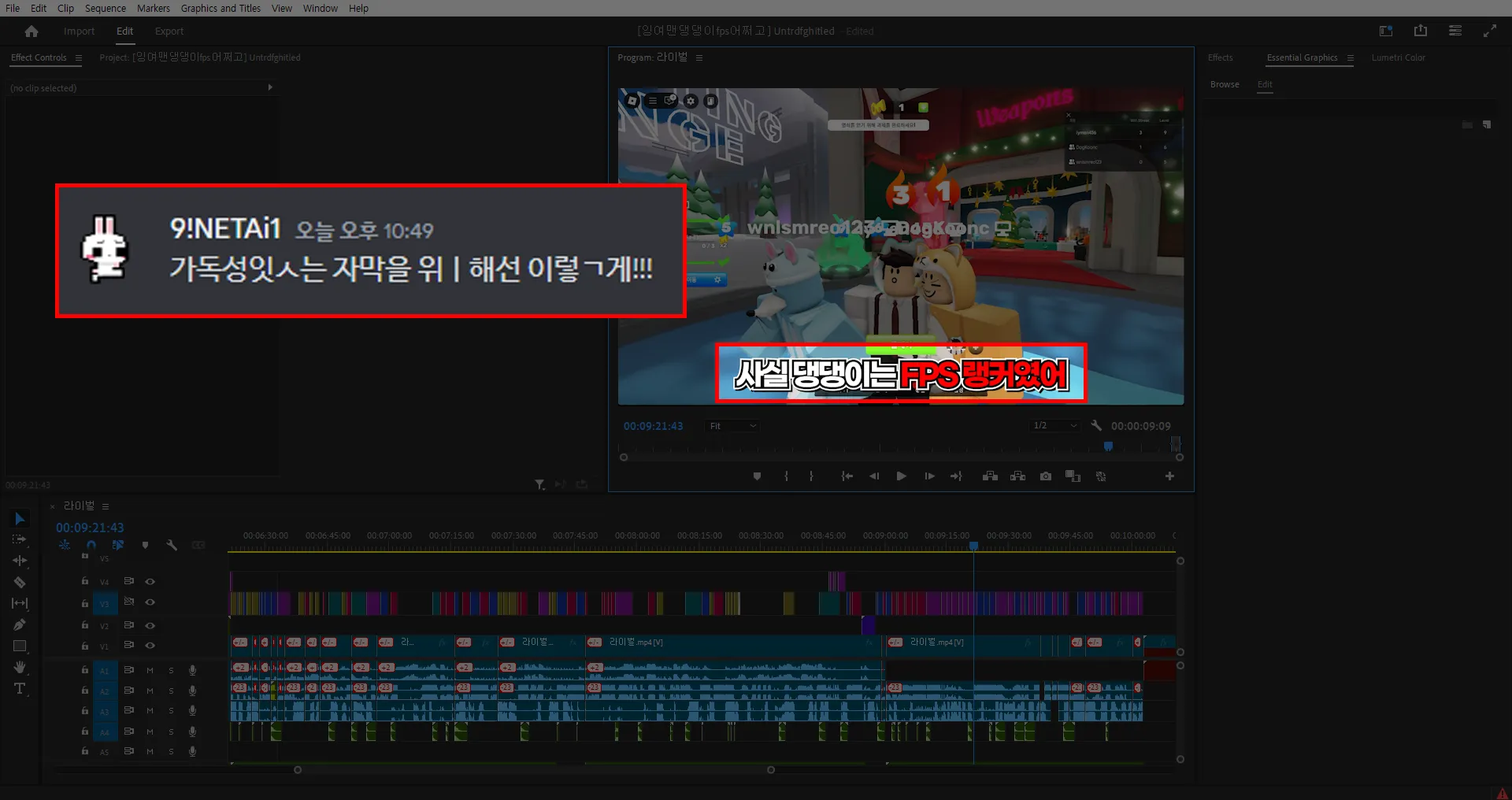Screen dimensions: 1512x800
Task: Open Essential Graphics panel menu
Action: 1351,57
